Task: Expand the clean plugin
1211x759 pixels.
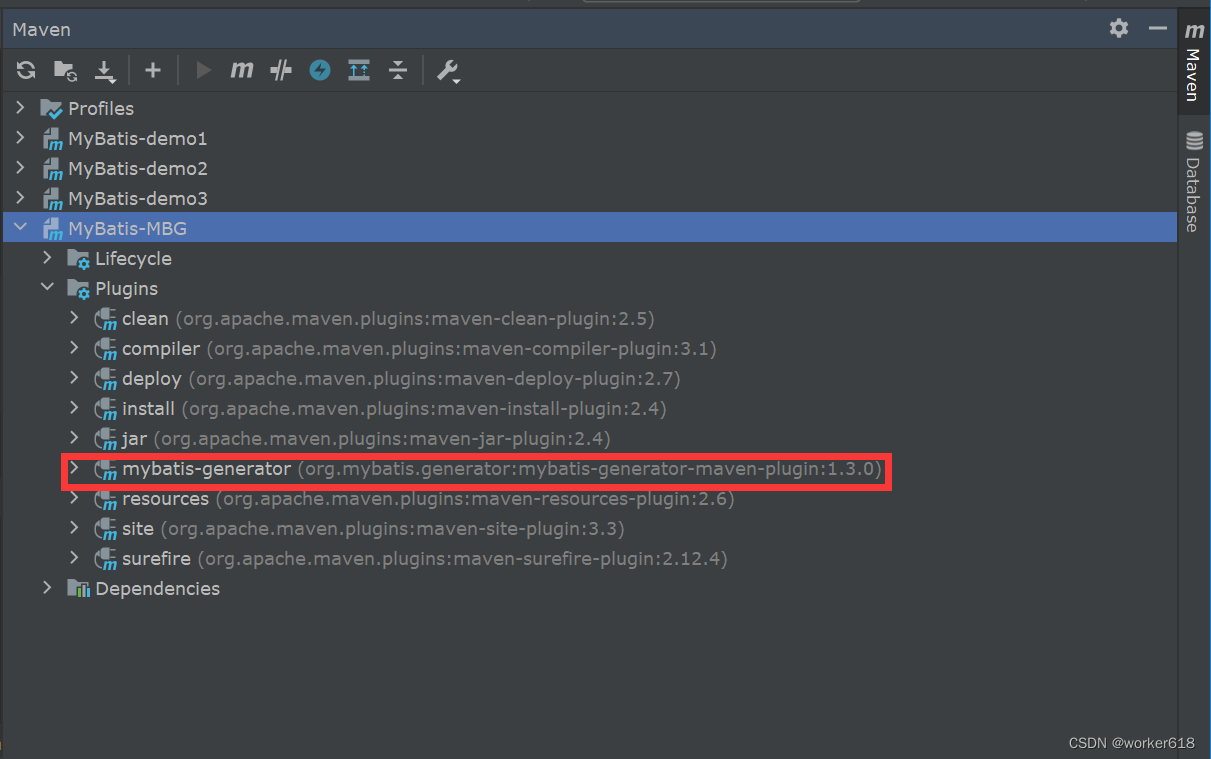Action: click(x=74, y=318)
